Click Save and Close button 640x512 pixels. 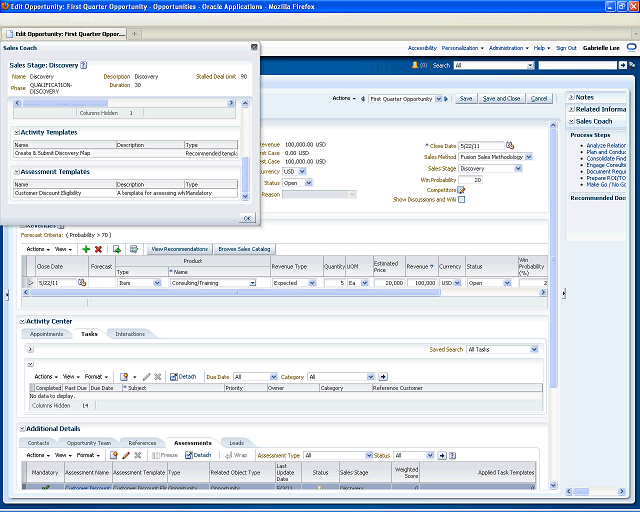501,99
